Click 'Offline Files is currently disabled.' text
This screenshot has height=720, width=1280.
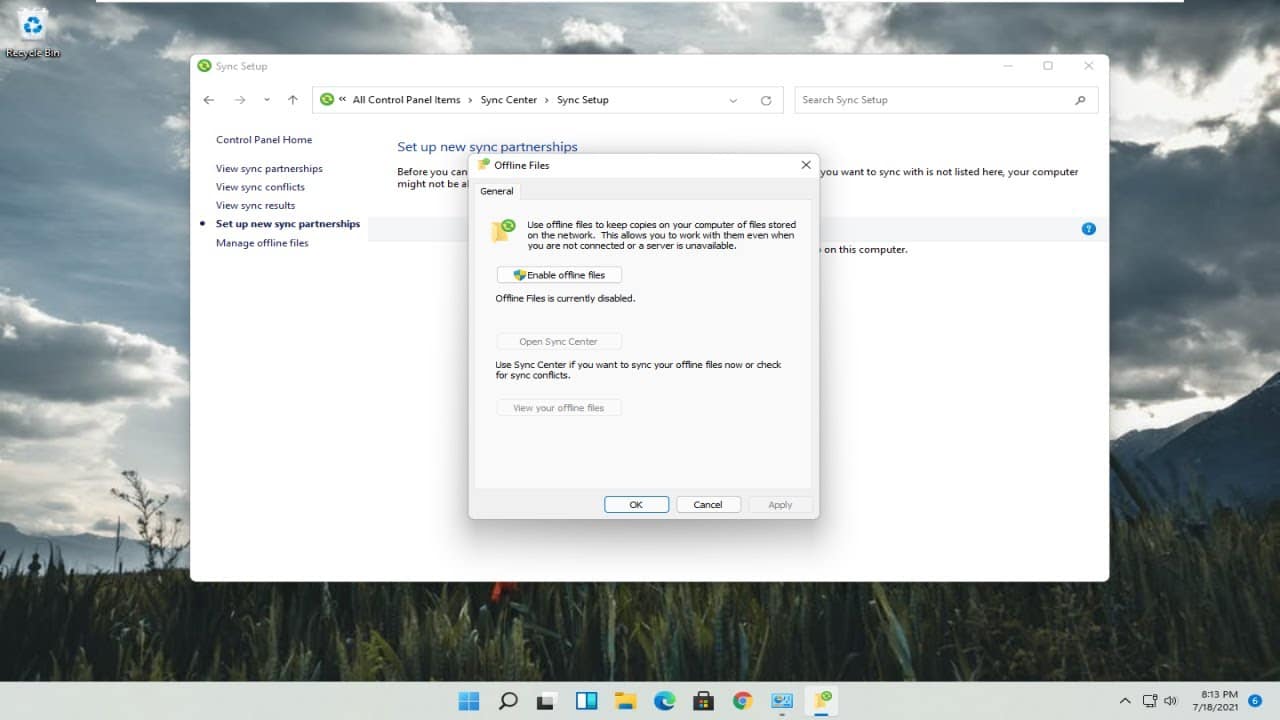coord(565,298)
